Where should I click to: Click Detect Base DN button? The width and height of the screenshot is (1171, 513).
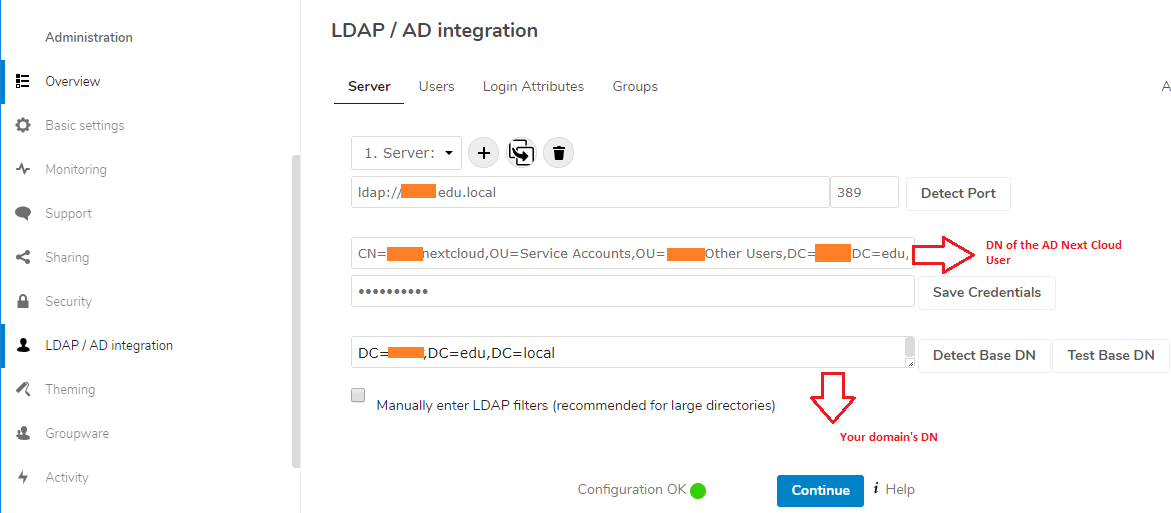click(984, 355)
